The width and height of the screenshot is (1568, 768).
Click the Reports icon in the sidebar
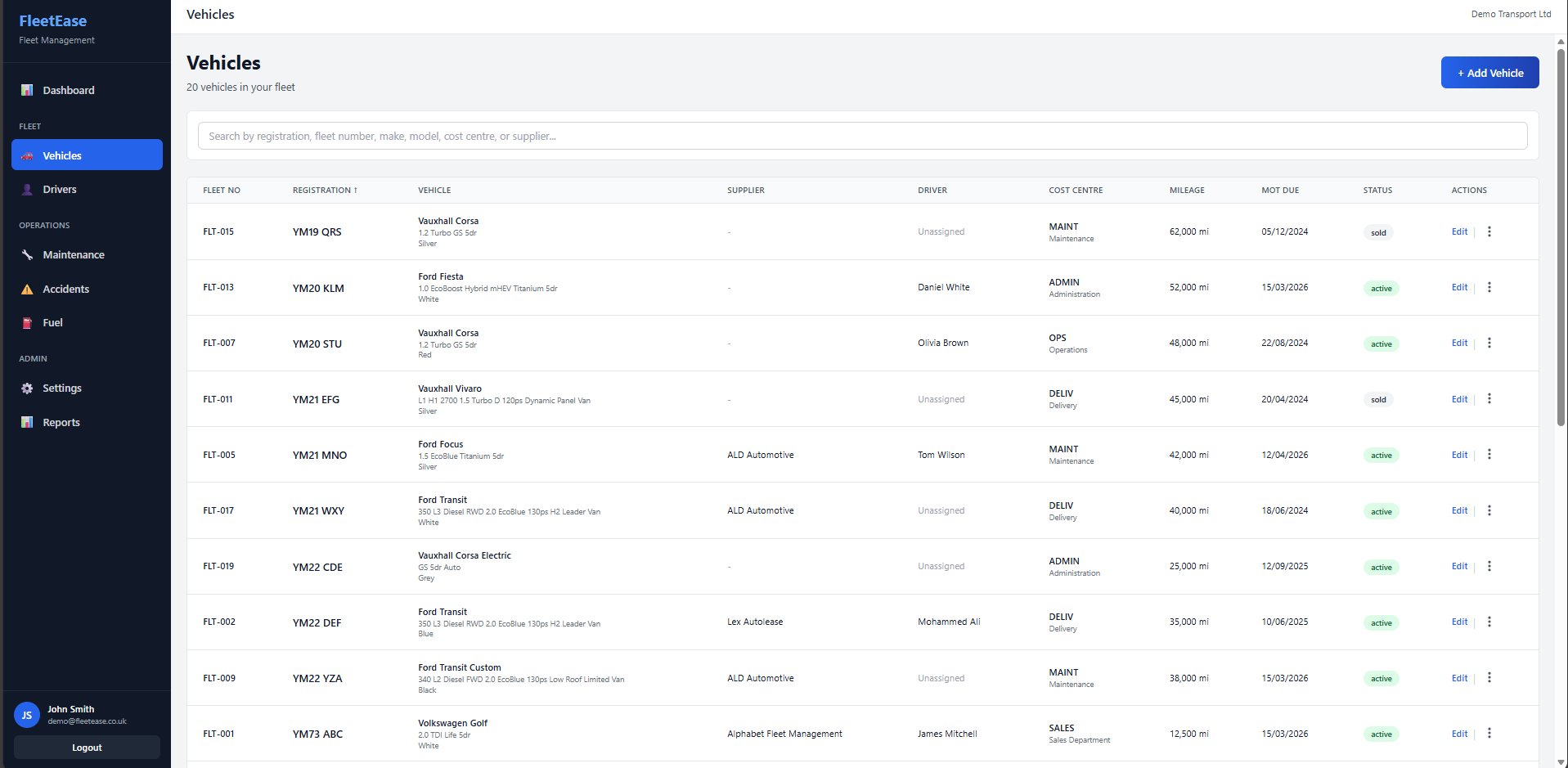(27, 422)
